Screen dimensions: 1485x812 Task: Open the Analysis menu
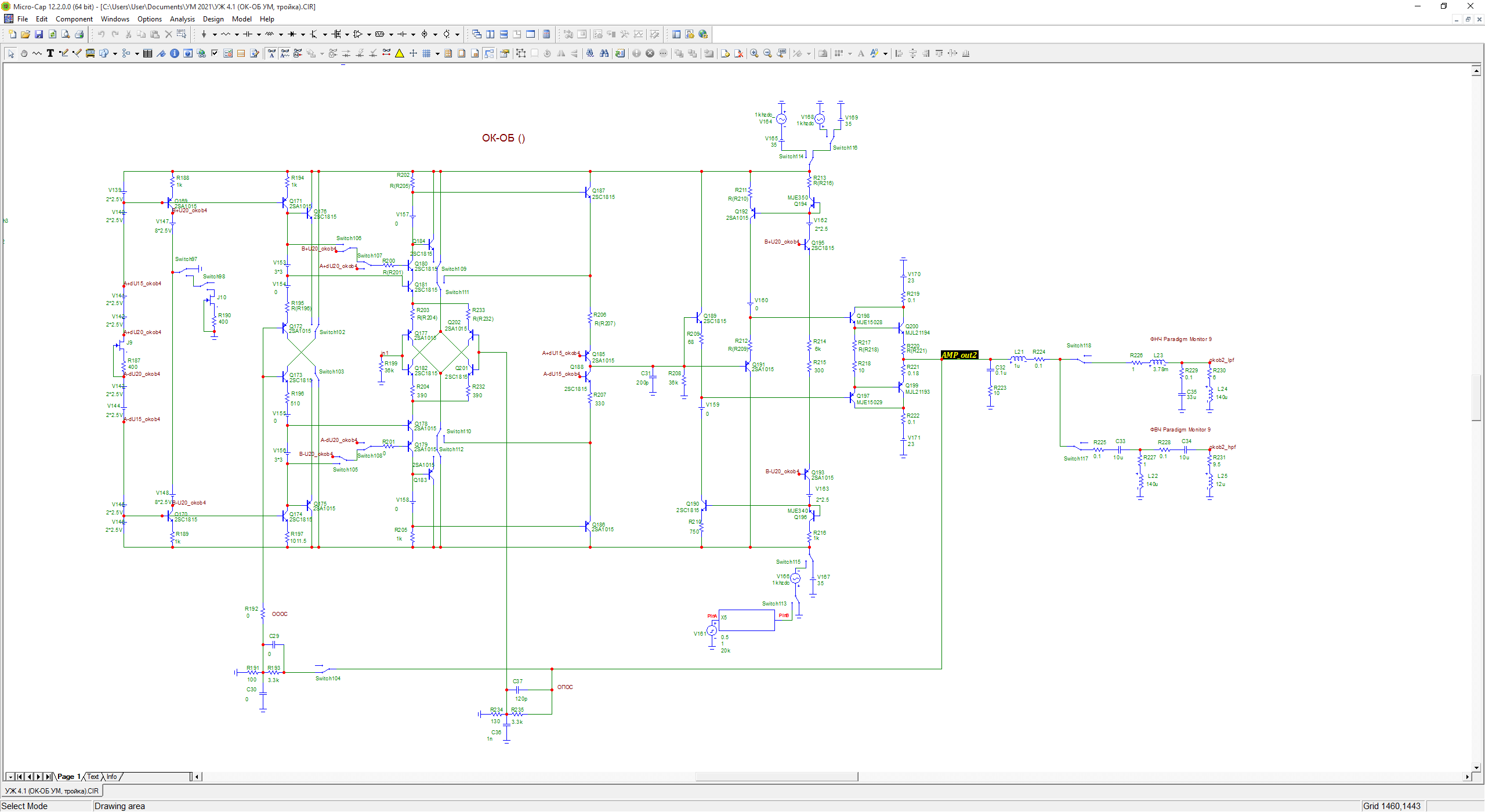pos(182,19)
